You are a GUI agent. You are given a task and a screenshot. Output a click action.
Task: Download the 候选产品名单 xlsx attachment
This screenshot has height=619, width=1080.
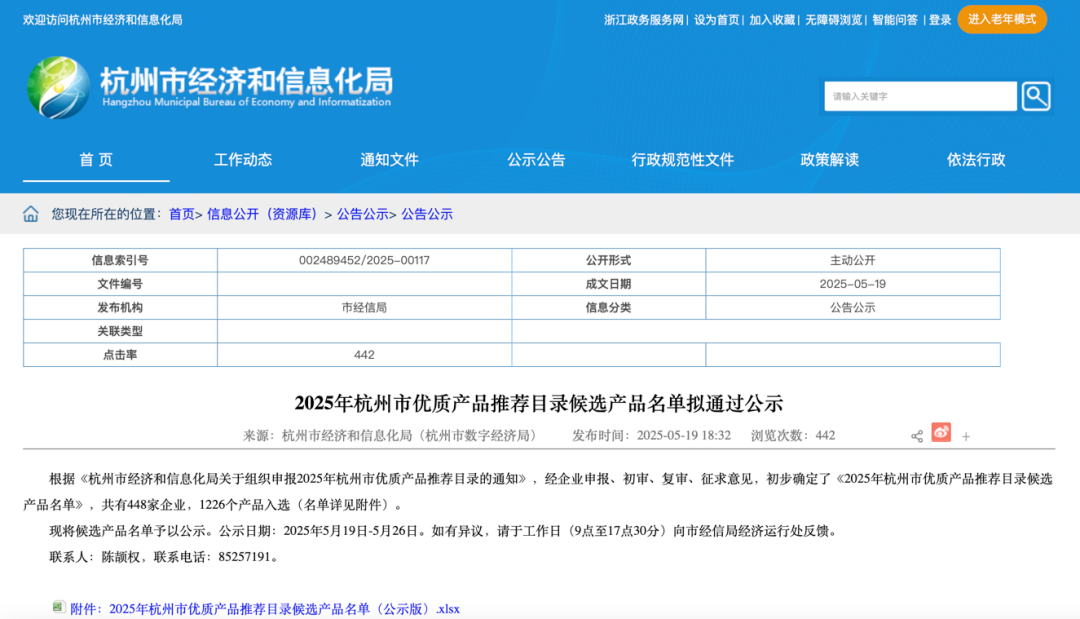pos(264,609)
